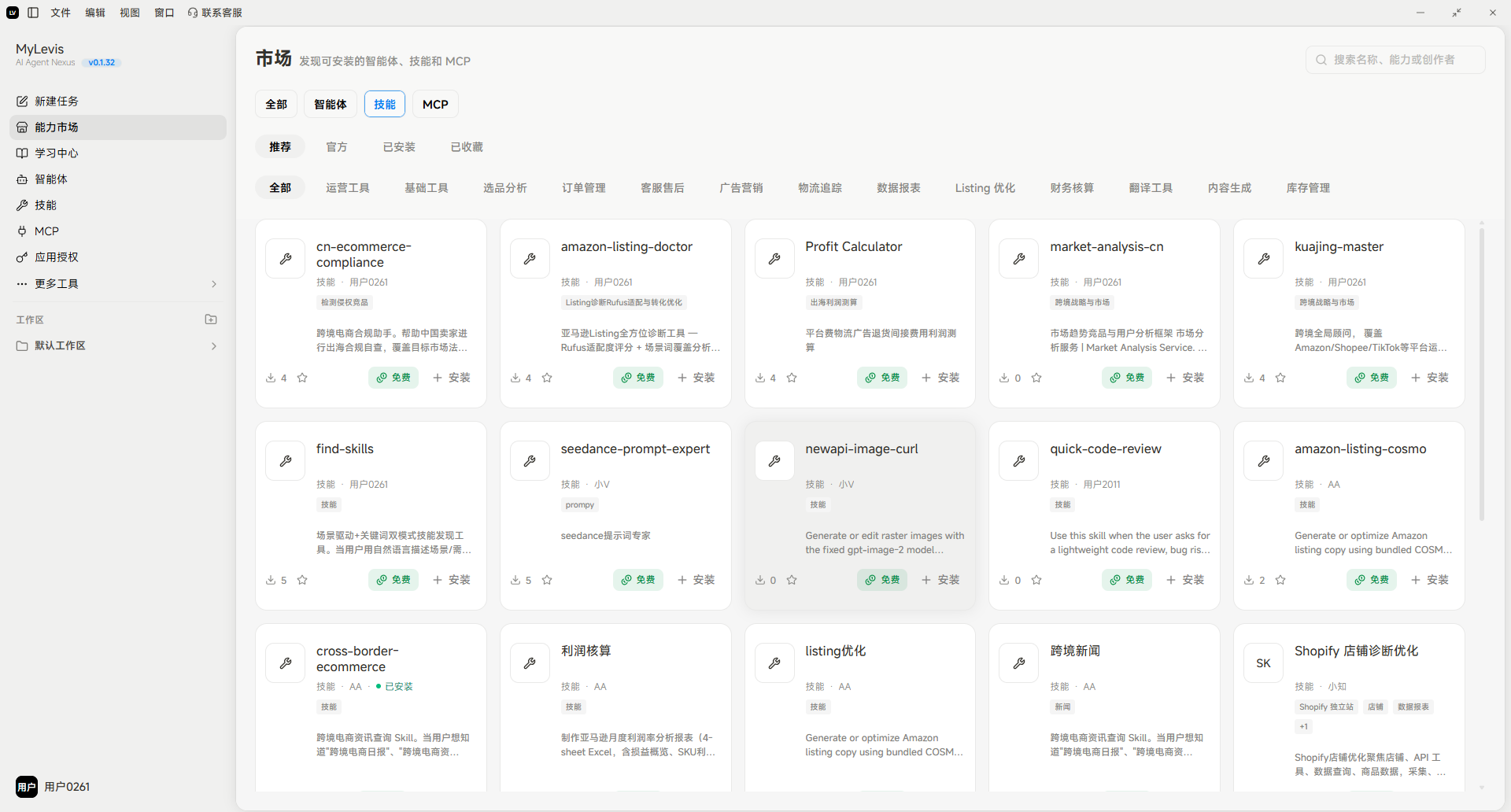1511x812 pixels.
Task: Click the Shopify SK avatar icon
Action: (1264, 663)
